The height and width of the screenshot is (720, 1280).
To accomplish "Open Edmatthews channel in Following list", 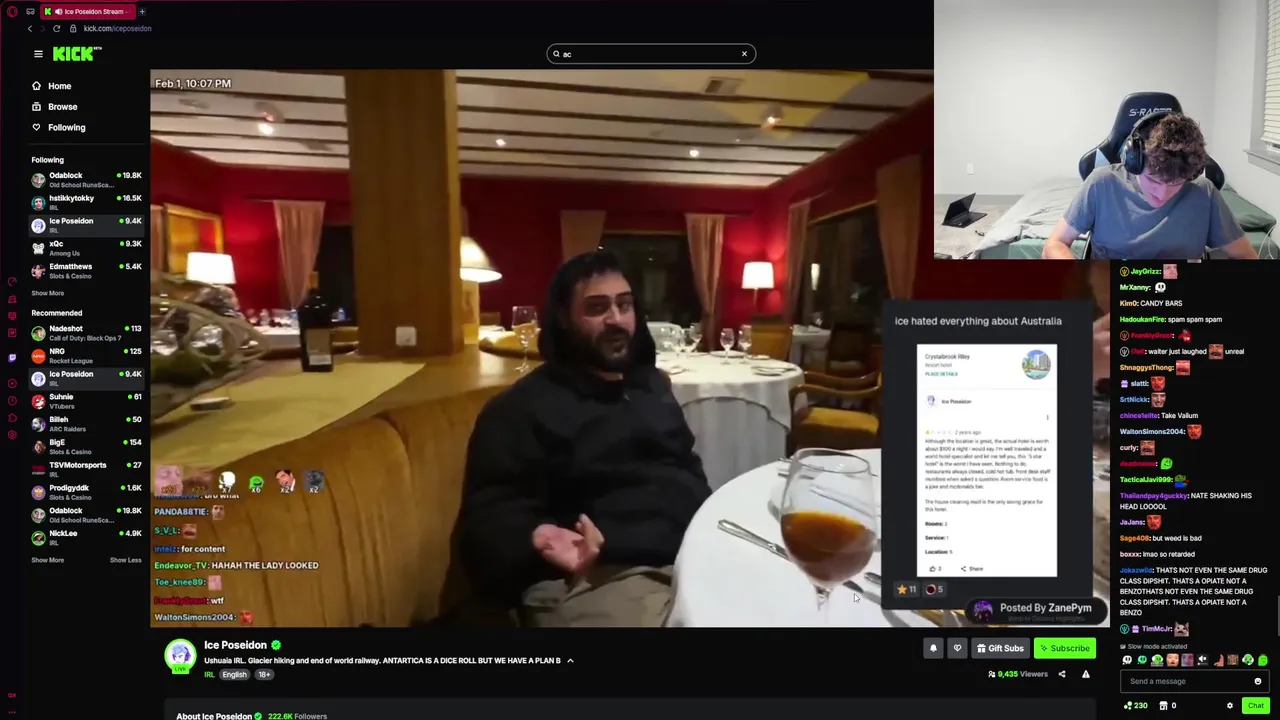I will (86, 271).
